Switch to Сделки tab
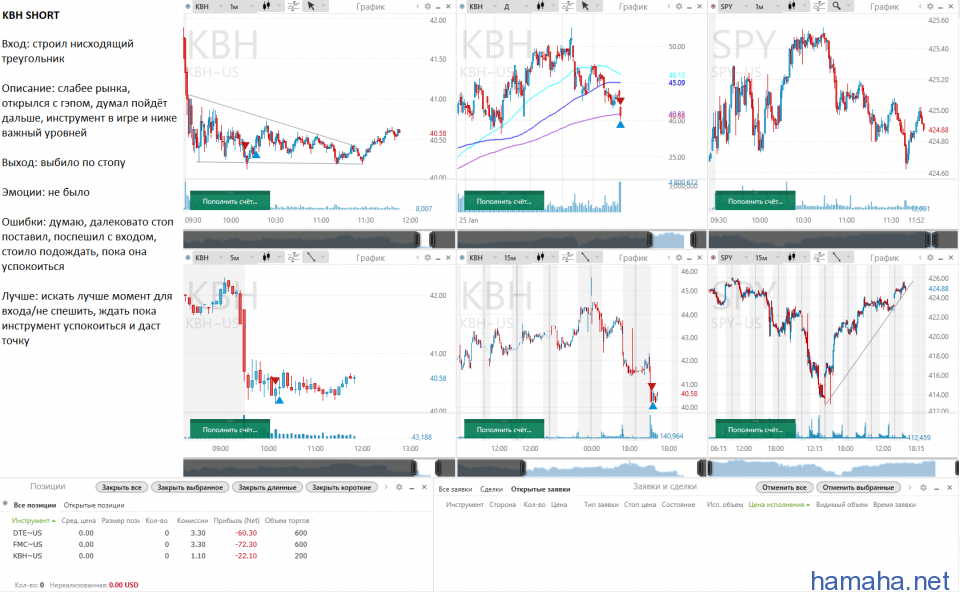This screenshot has width=960, height=592. (x=491, y=489)
